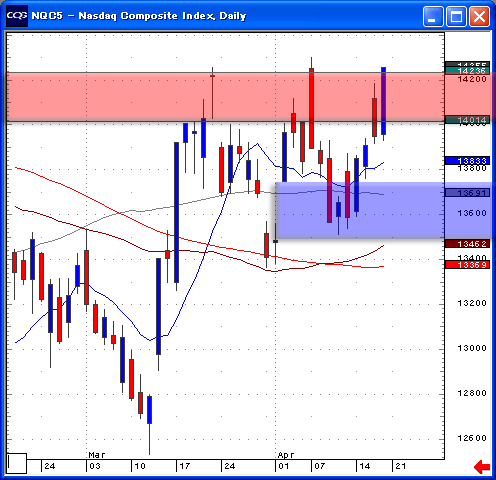496x480 pixels.
Task: Minimize the NQC5 chart window
Action: click(x=433, y=16)
